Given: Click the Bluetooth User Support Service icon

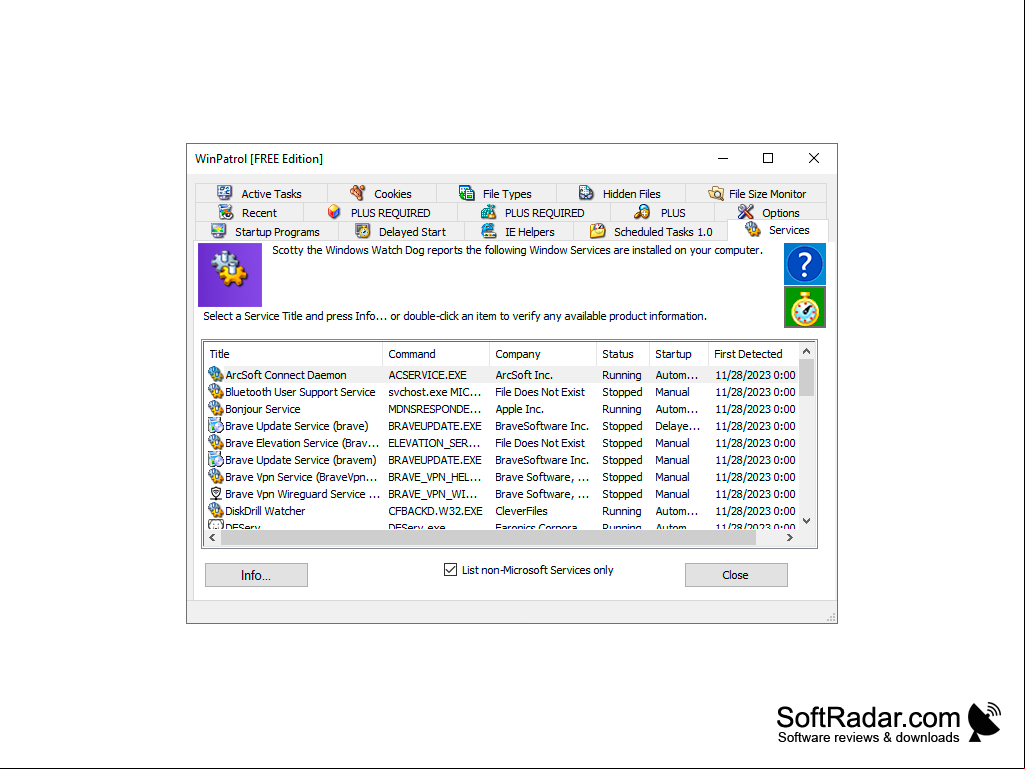Looking at the screenshot, I should [x=216, y=391].
